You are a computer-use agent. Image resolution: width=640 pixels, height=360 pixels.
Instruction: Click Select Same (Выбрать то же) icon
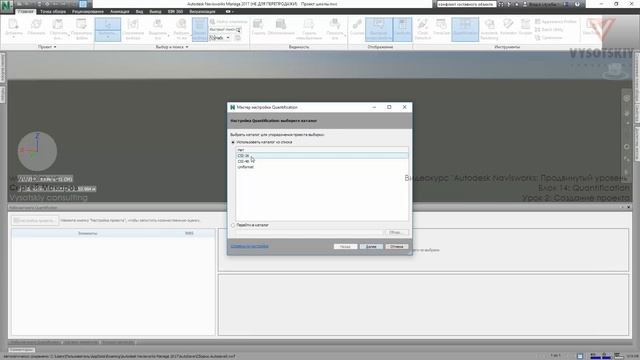pos(181,25)
